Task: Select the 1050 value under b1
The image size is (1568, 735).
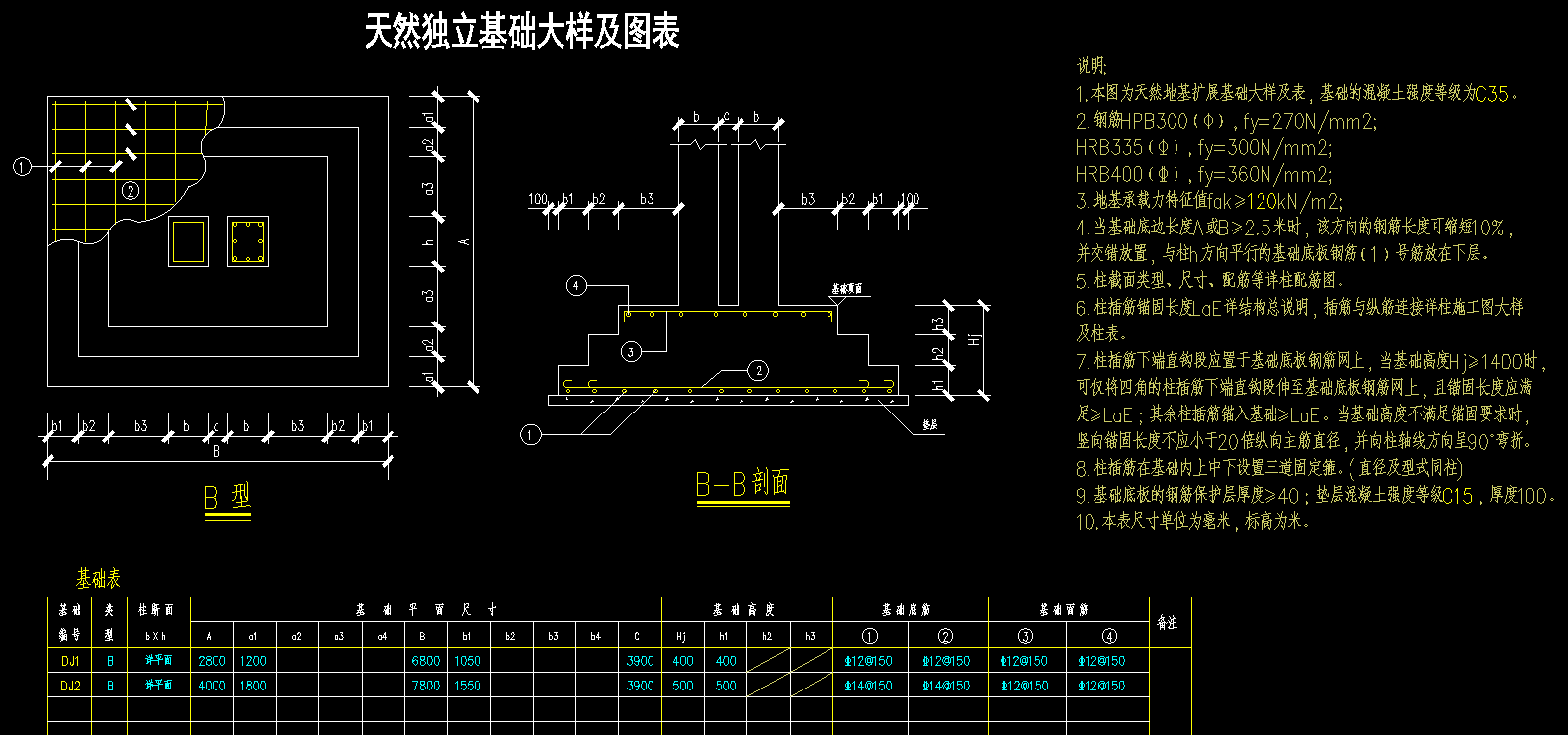Action: coord(467,661)
